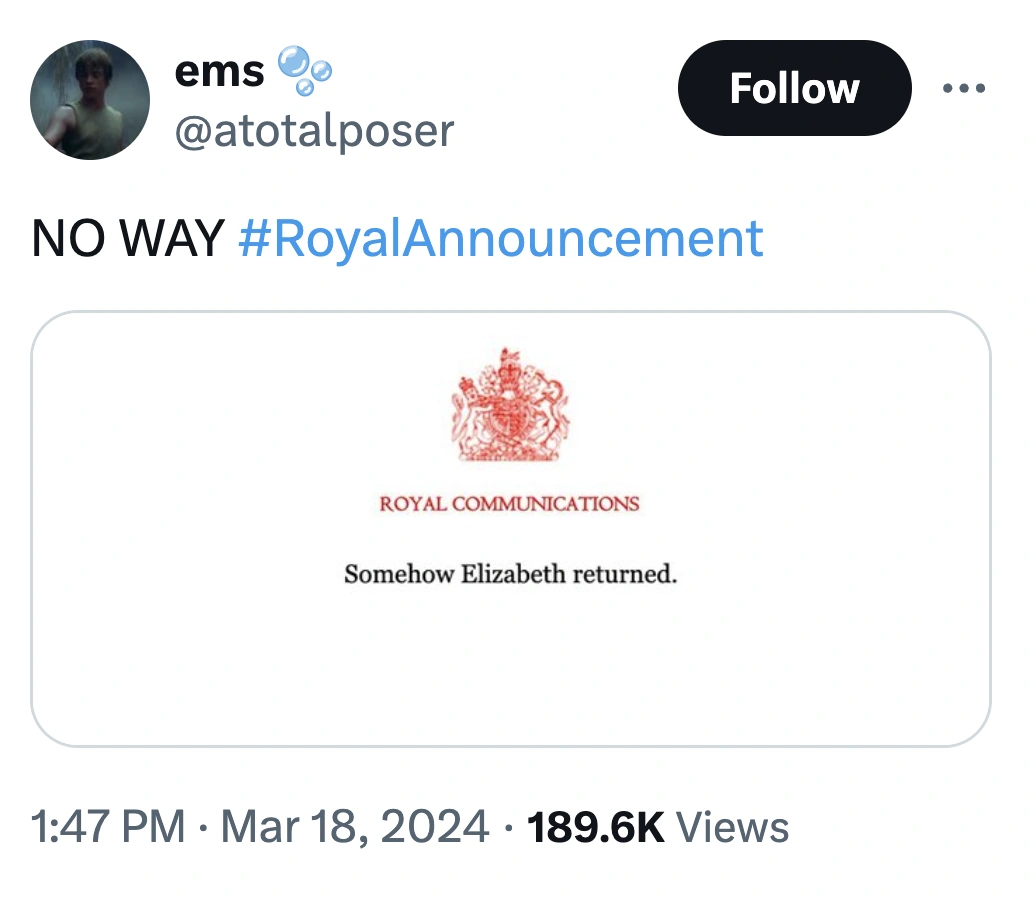Click the display name "ems"

[x=219, y=70]
